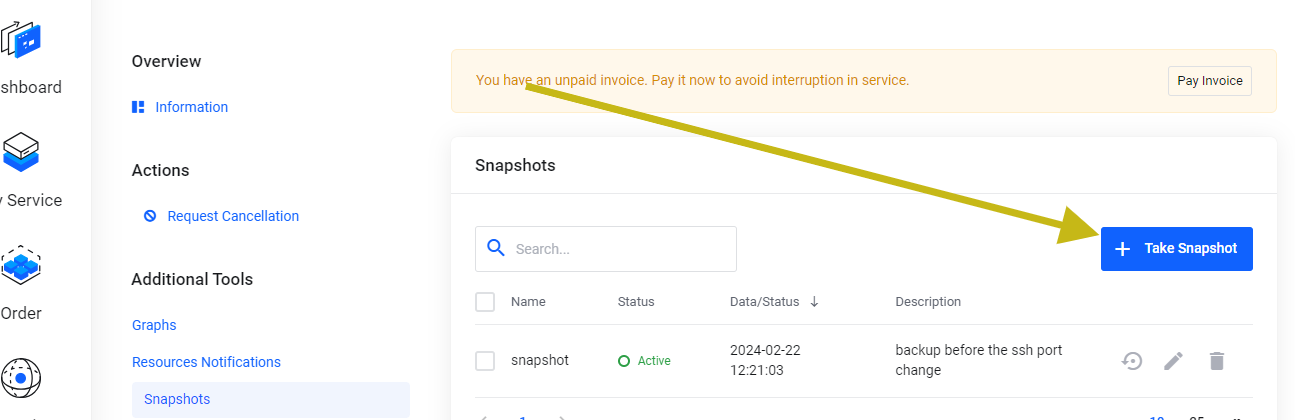Viewport: 1295px width, 420px height.
Task: Click the globe icon in the sidebar
Action: (20, 377)
